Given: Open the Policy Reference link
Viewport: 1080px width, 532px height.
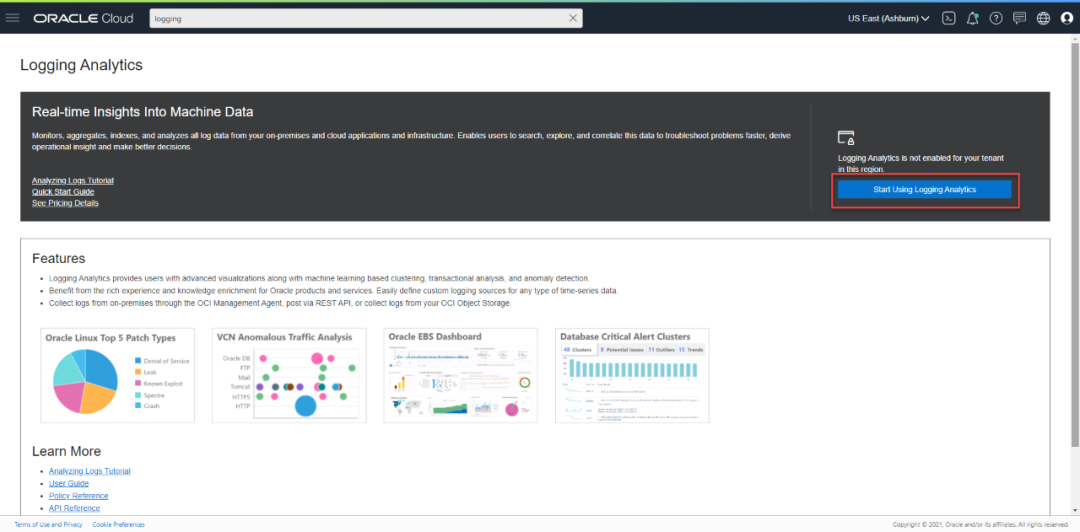Looking at the screenshot, I should [79, 496].
